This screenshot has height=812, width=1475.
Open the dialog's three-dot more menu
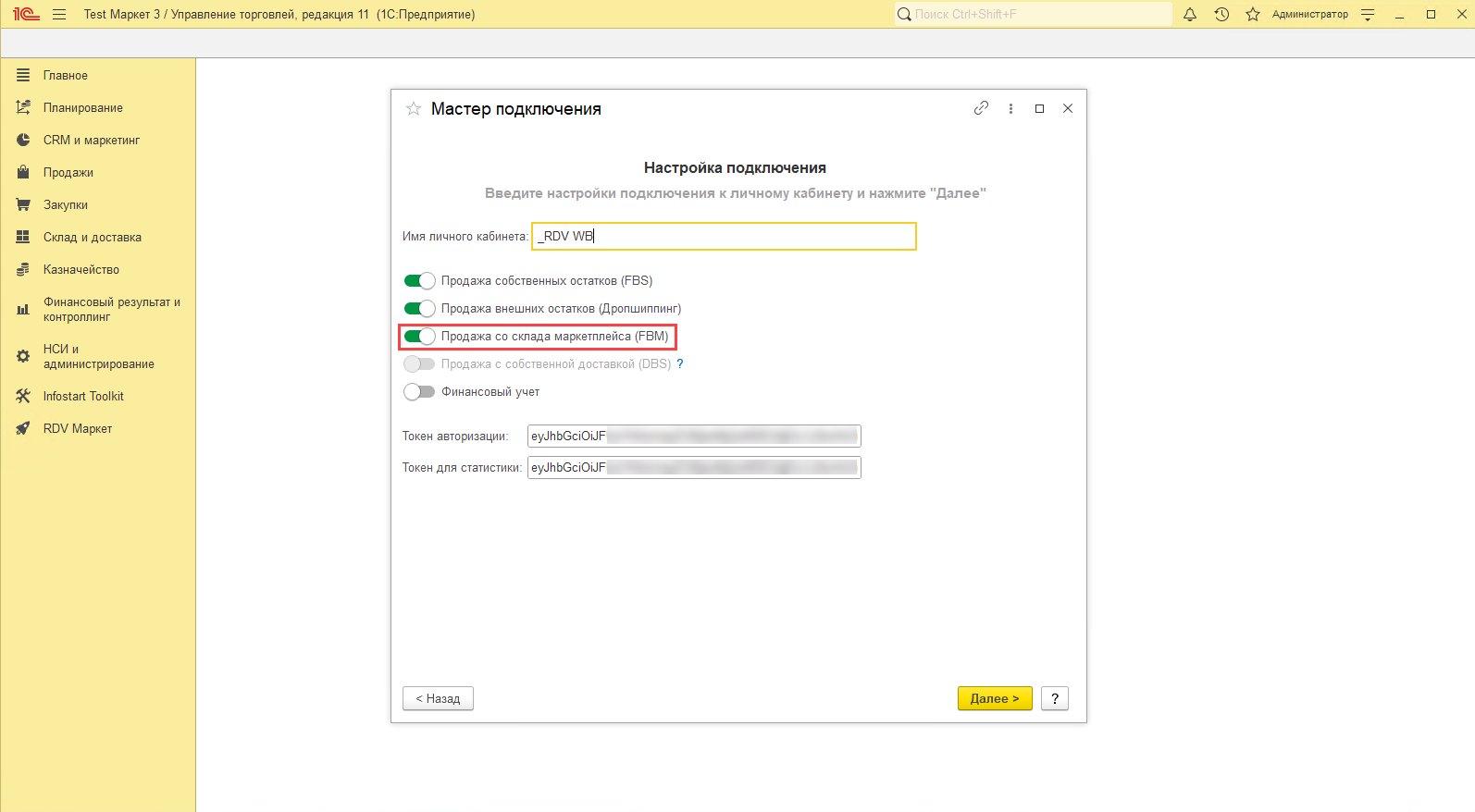(1010, 108)
